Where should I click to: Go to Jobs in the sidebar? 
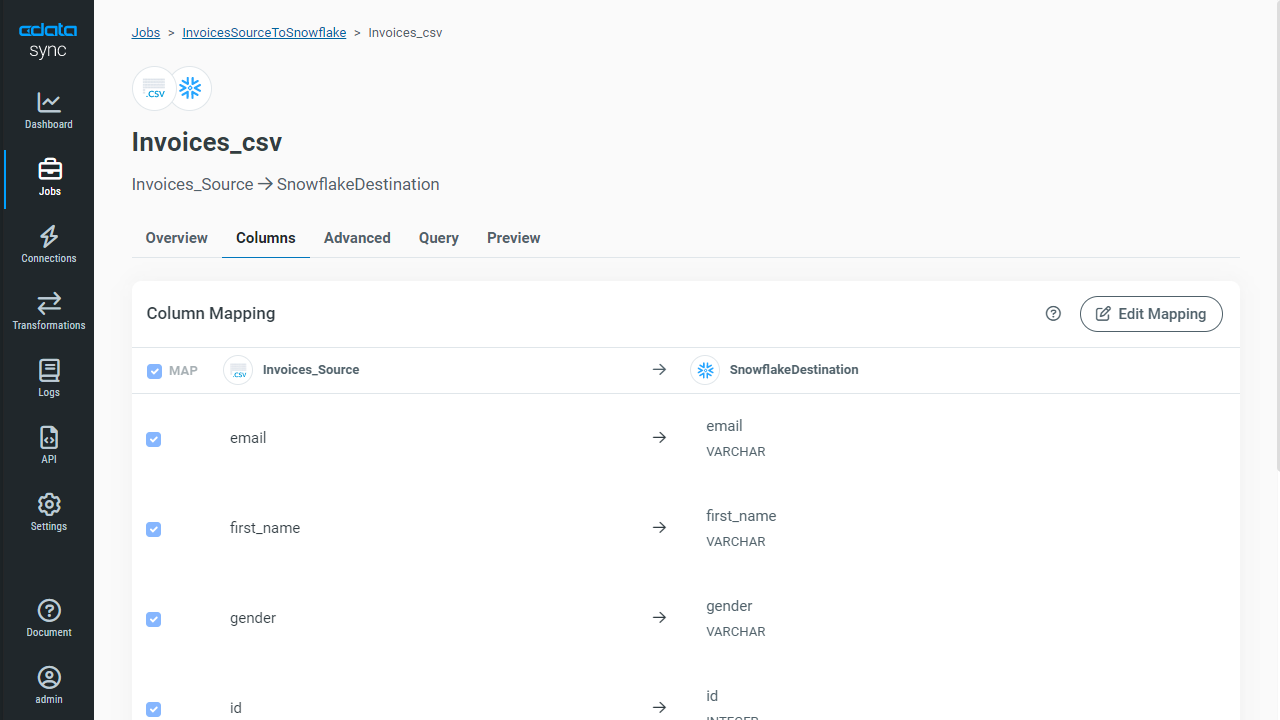[x=49, y=178]
